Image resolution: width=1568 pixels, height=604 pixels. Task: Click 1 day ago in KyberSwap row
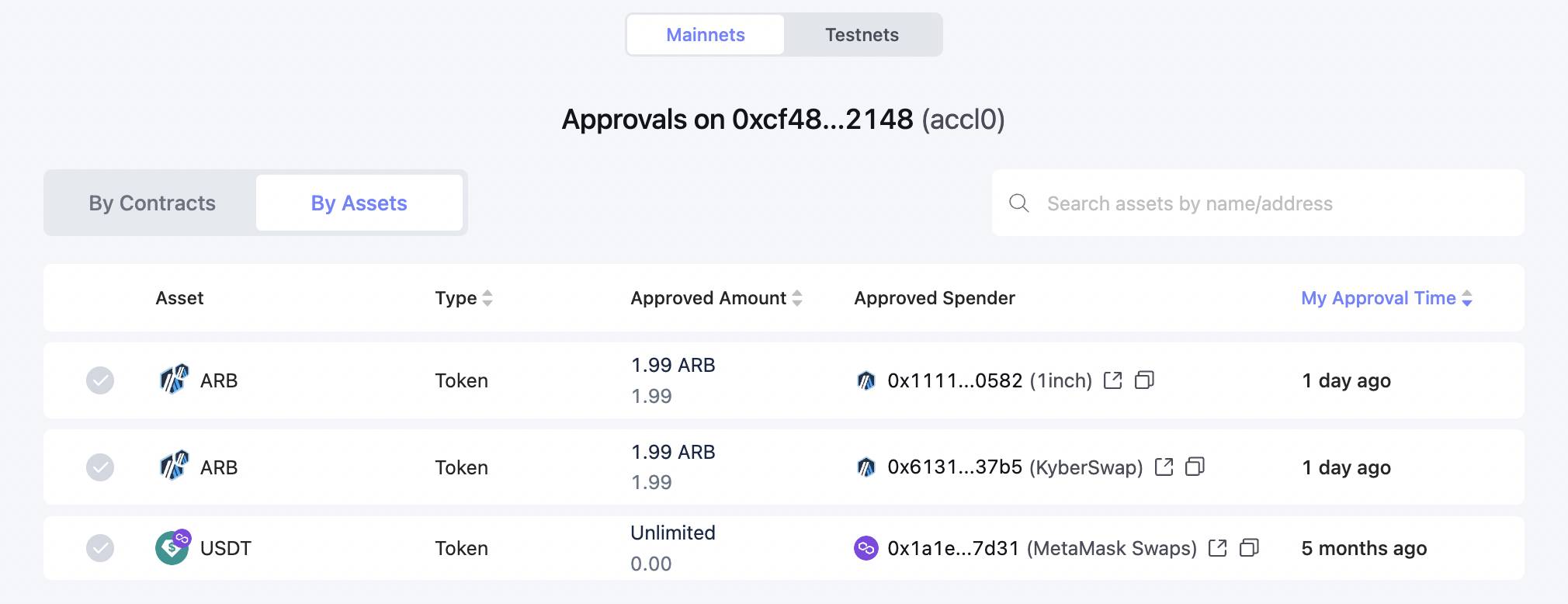(x=1346, y=467)
